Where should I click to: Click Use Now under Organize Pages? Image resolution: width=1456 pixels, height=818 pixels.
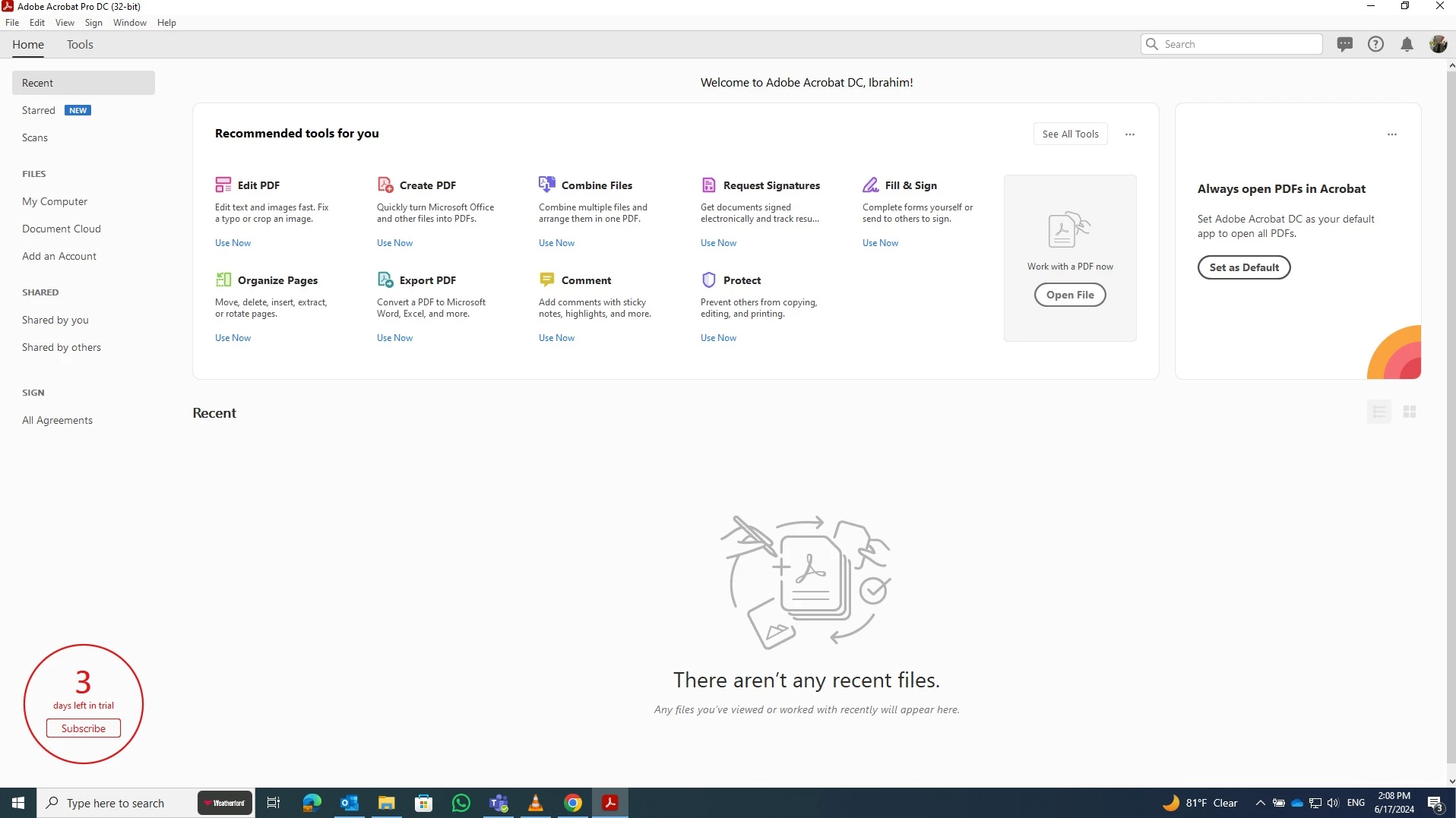tap(233, 338)
